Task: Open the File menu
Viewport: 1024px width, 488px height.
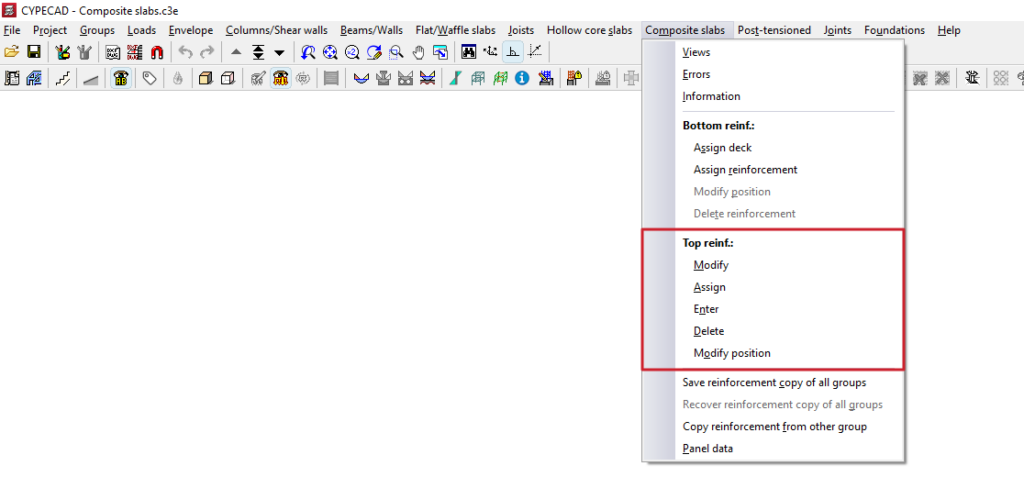Action: point(12,30)
